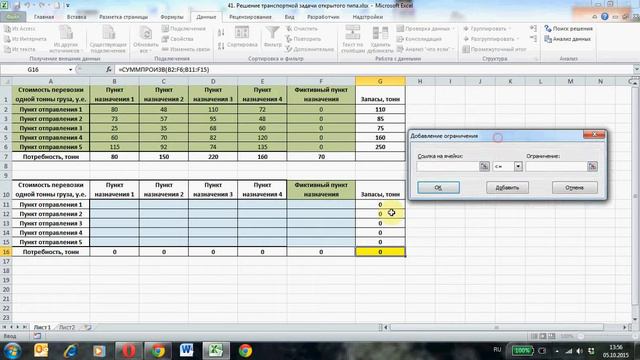The image size is (640, 360).
Task: Switch to the View (Вид) tab
Action: pos(289,17)
